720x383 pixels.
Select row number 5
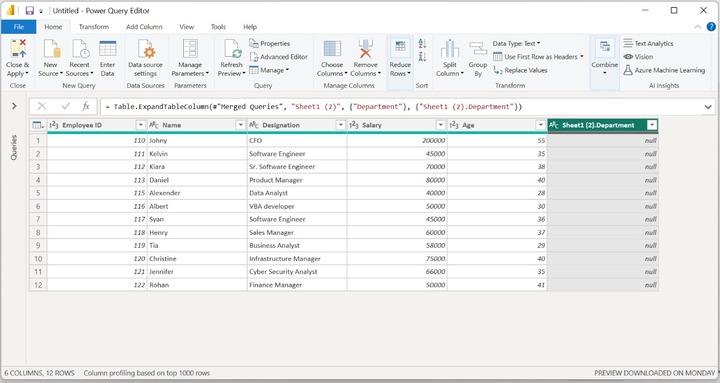click(38, 193)
